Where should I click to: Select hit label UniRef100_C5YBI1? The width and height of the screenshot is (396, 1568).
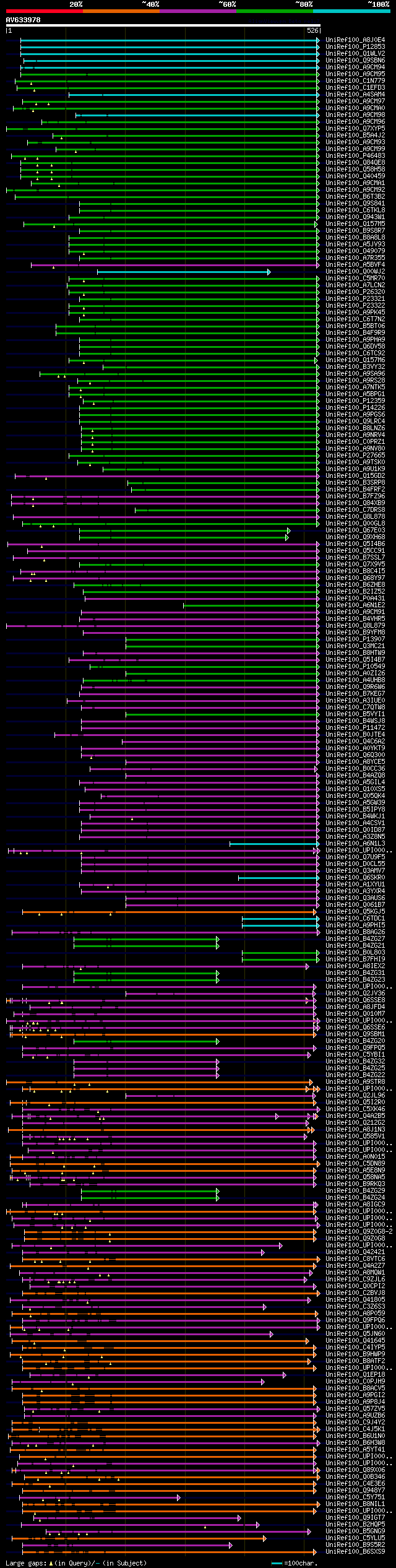355,1055
